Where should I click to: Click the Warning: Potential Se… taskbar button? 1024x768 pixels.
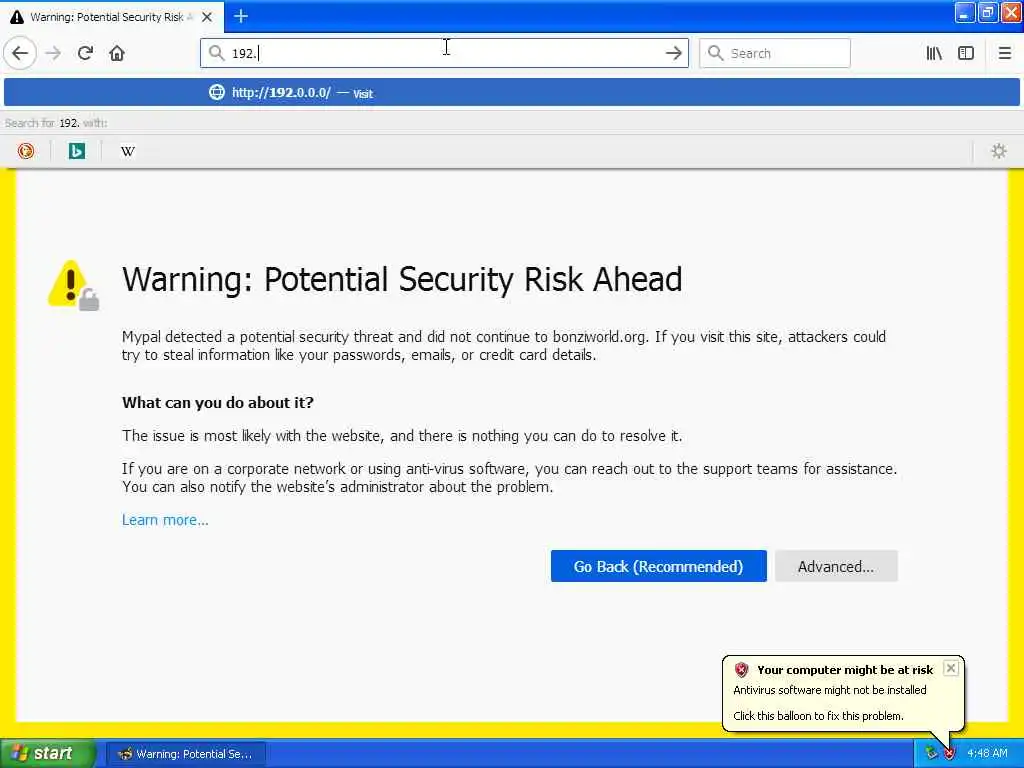pos(186,754)
